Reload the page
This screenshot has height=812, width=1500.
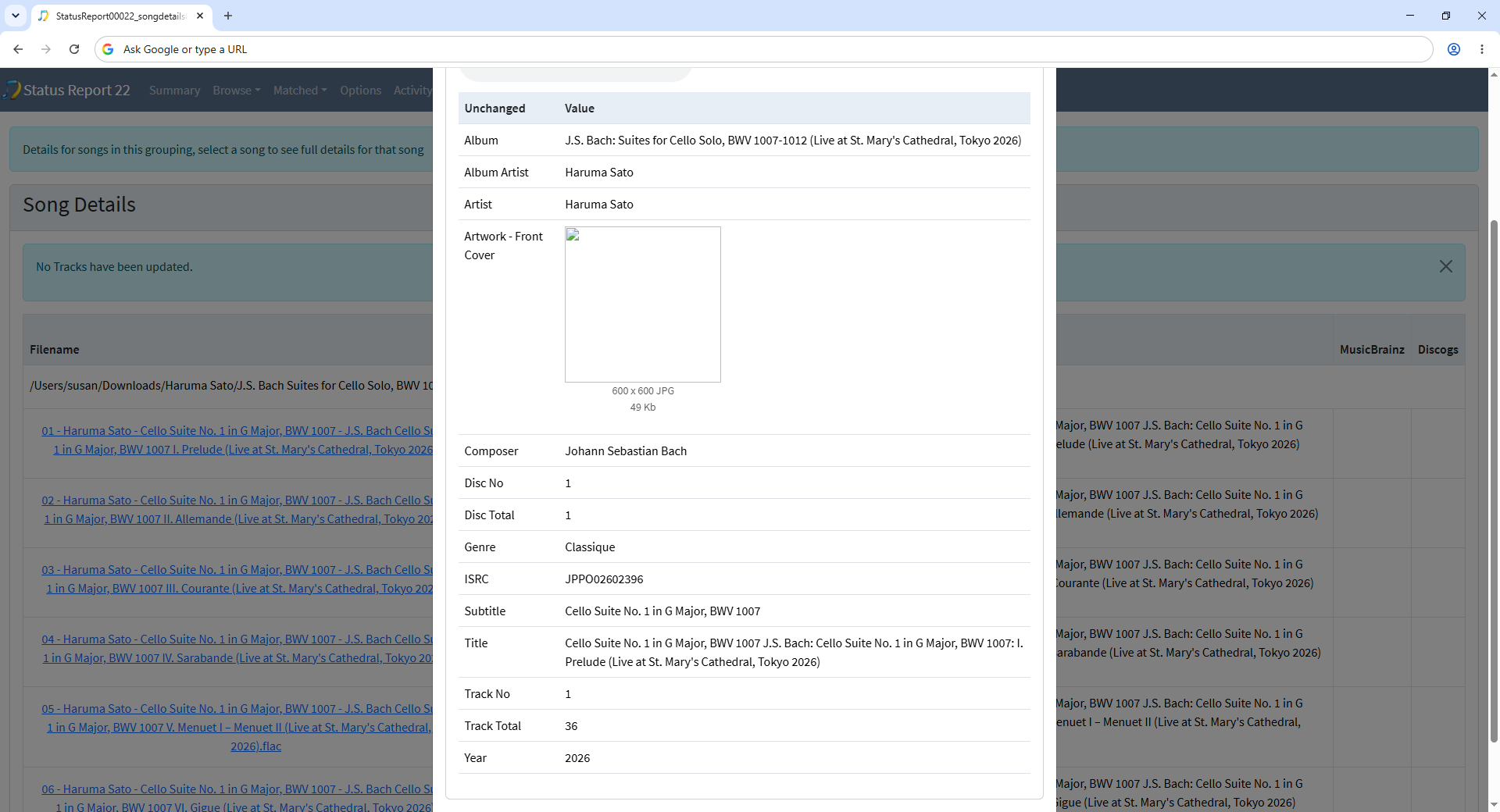click(74, 49)
